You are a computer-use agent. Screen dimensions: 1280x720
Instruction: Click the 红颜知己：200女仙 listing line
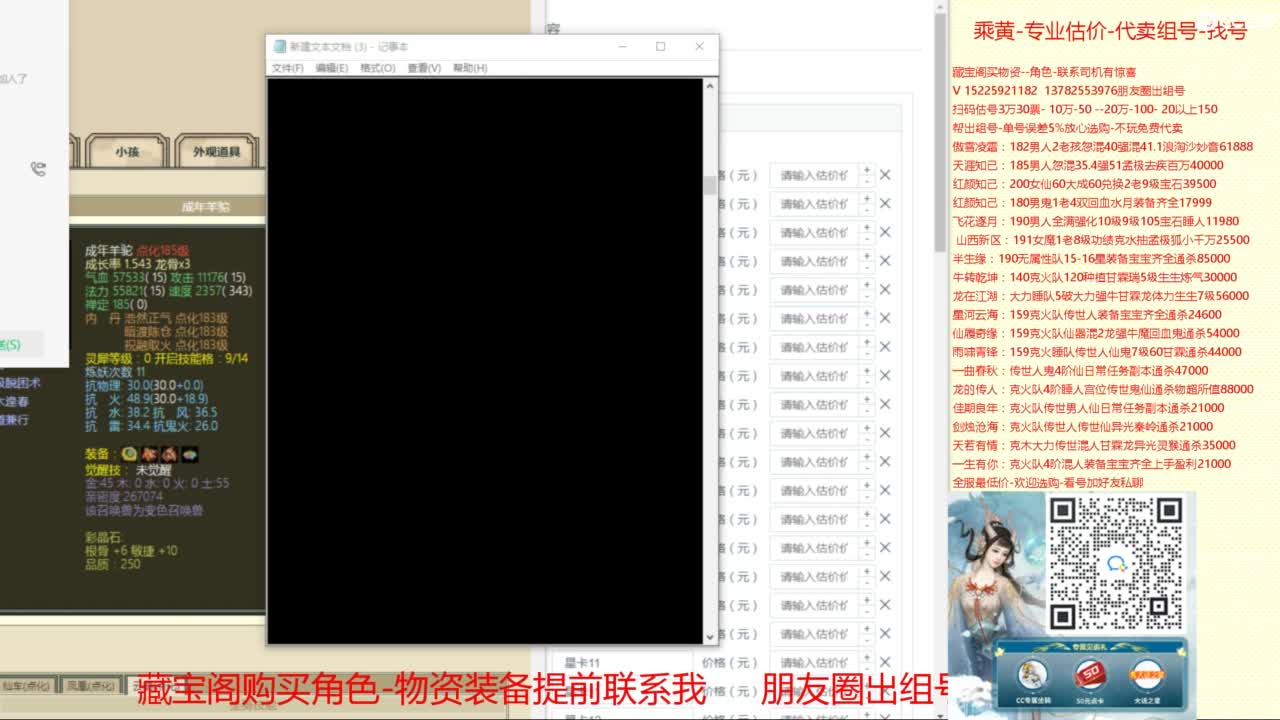[1084, 184]
